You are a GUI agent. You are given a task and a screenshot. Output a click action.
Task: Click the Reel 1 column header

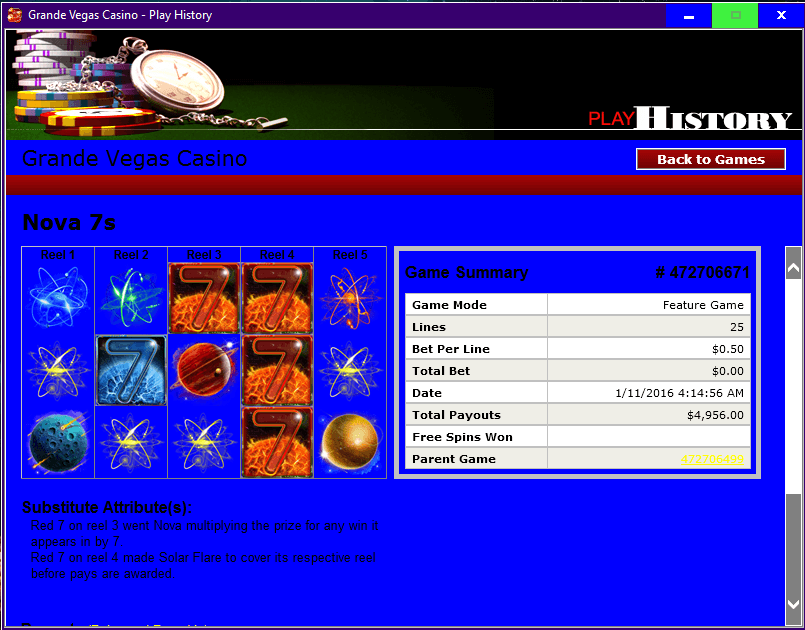58,255
